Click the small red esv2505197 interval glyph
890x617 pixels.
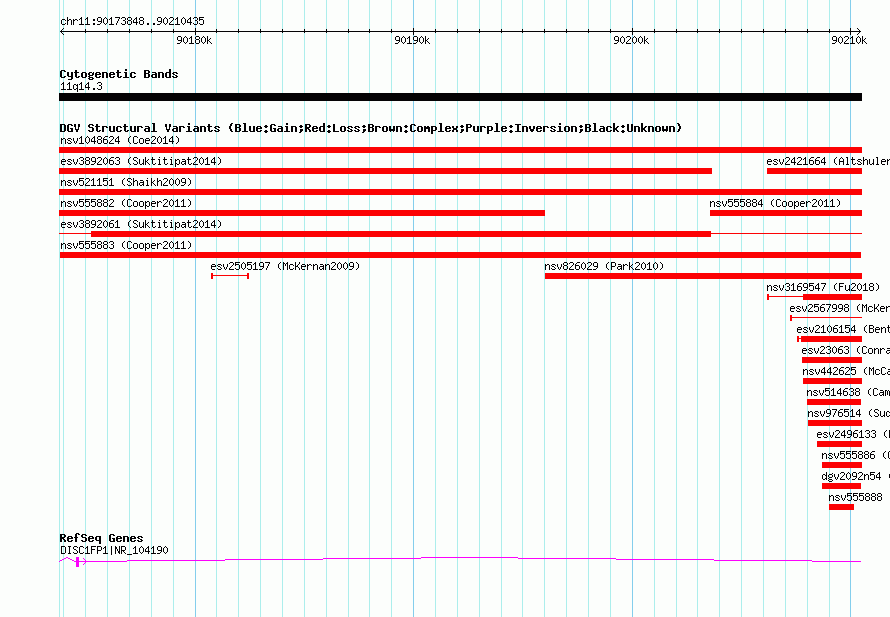click(x=230, y=276)
